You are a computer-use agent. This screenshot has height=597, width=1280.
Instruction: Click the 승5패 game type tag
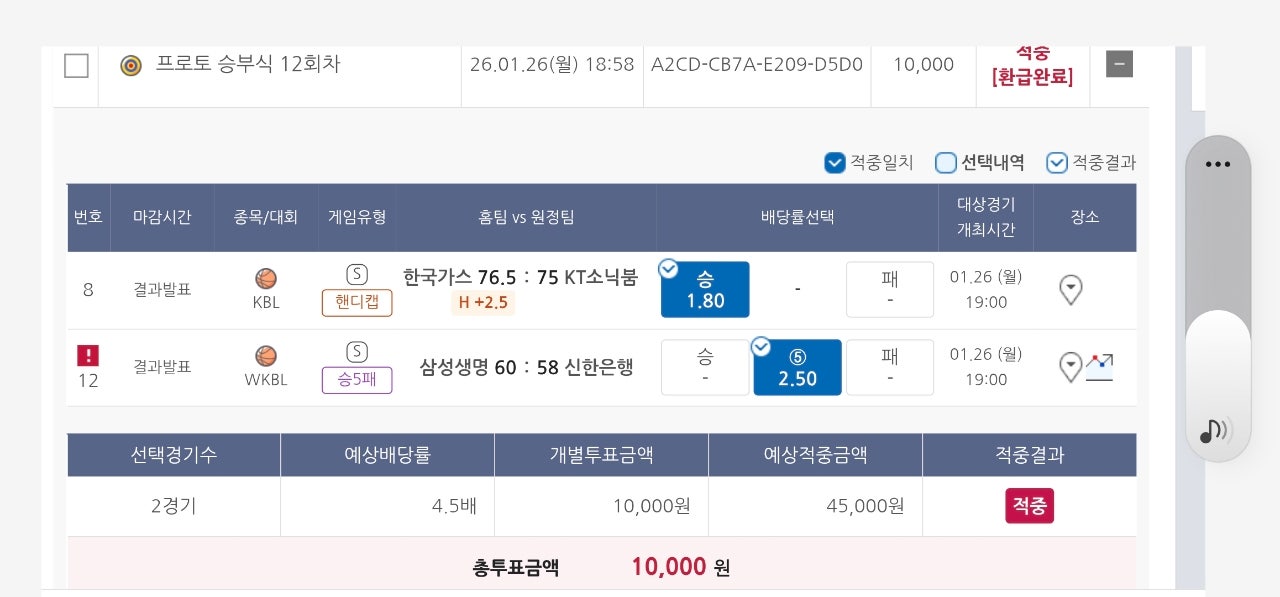click(x=357, y=380)
